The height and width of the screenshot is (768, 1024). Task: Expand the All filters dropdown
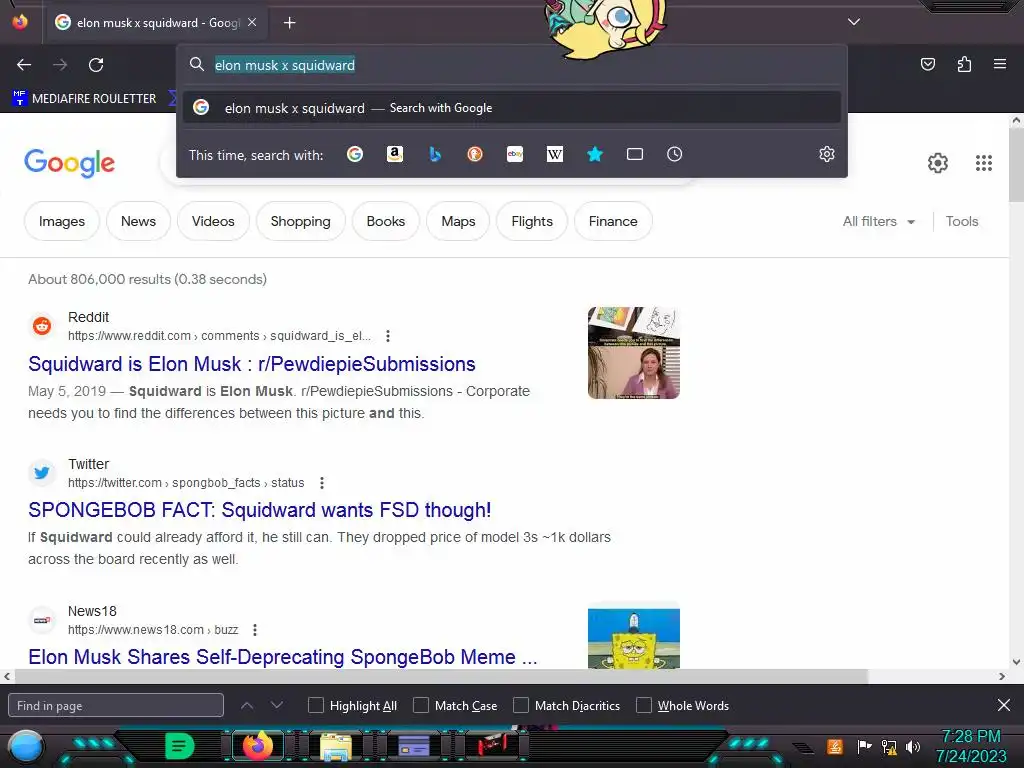[879, 221]
